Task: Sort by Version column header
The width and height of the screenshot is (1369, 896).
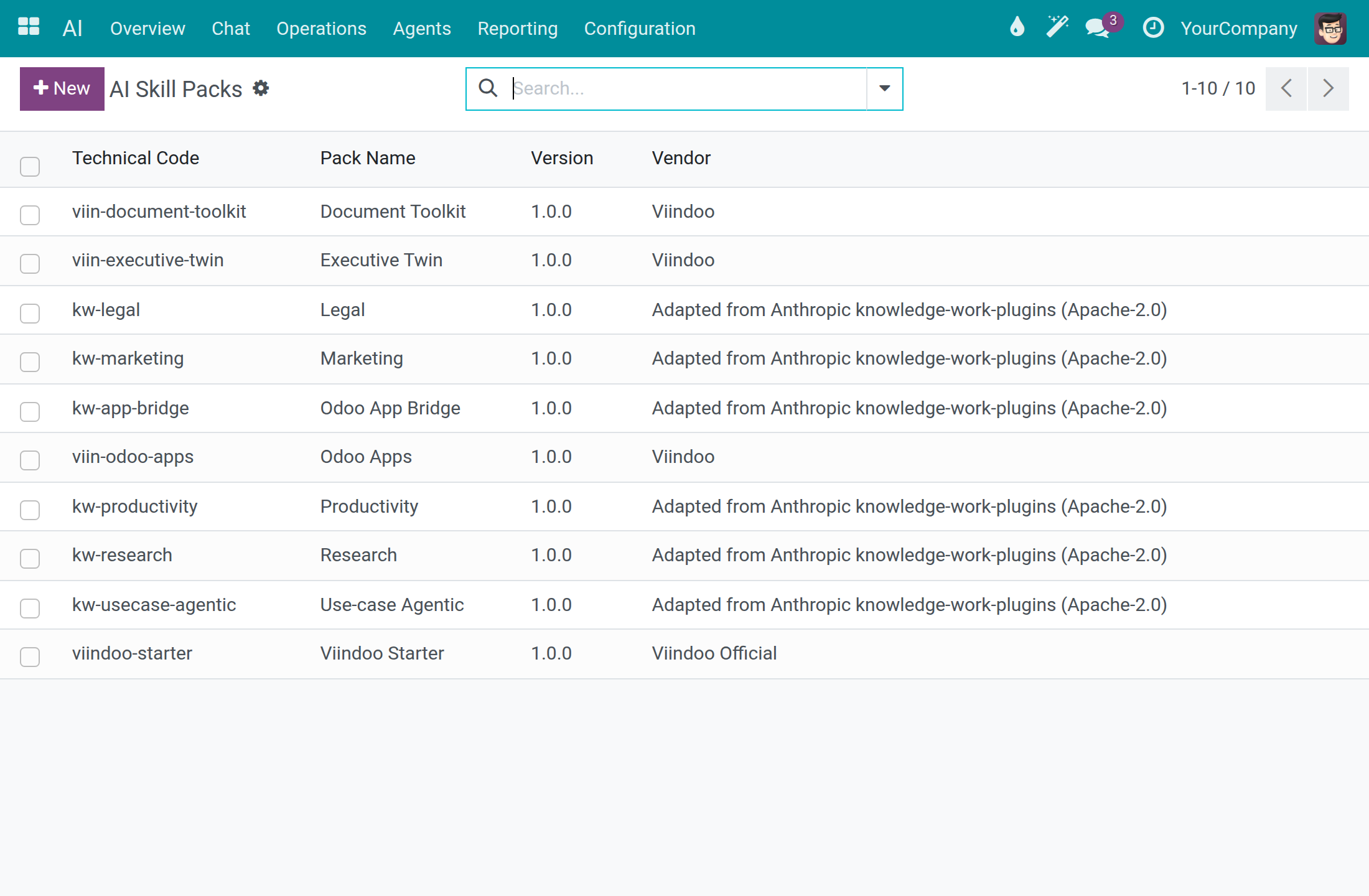Action: pyautogui.click(x=562, y=158)
